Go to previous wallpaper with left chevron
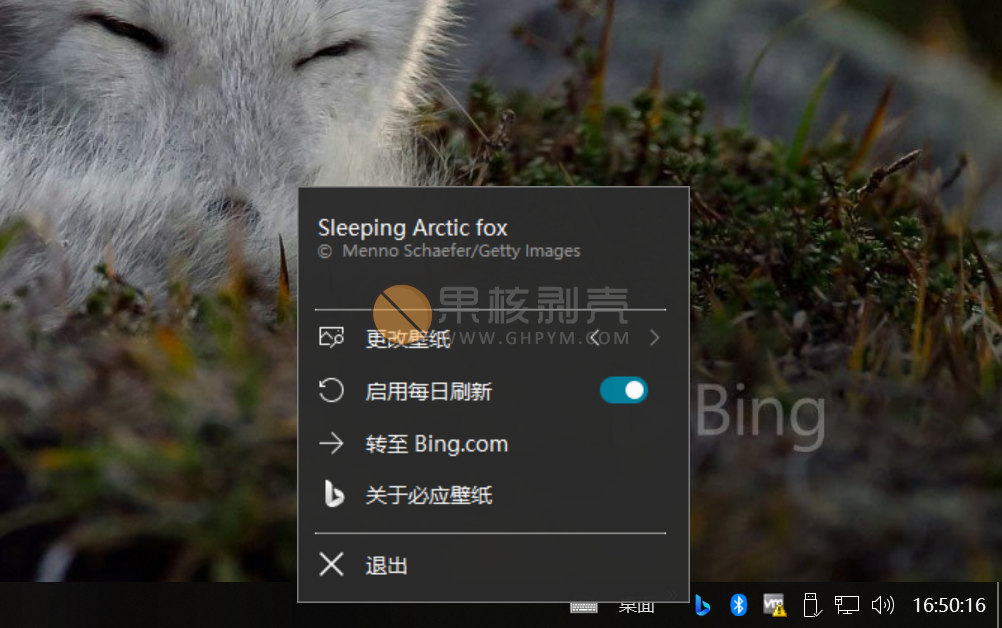Image resolution: width=1002 pixels, height=628 pixels. 595,338
